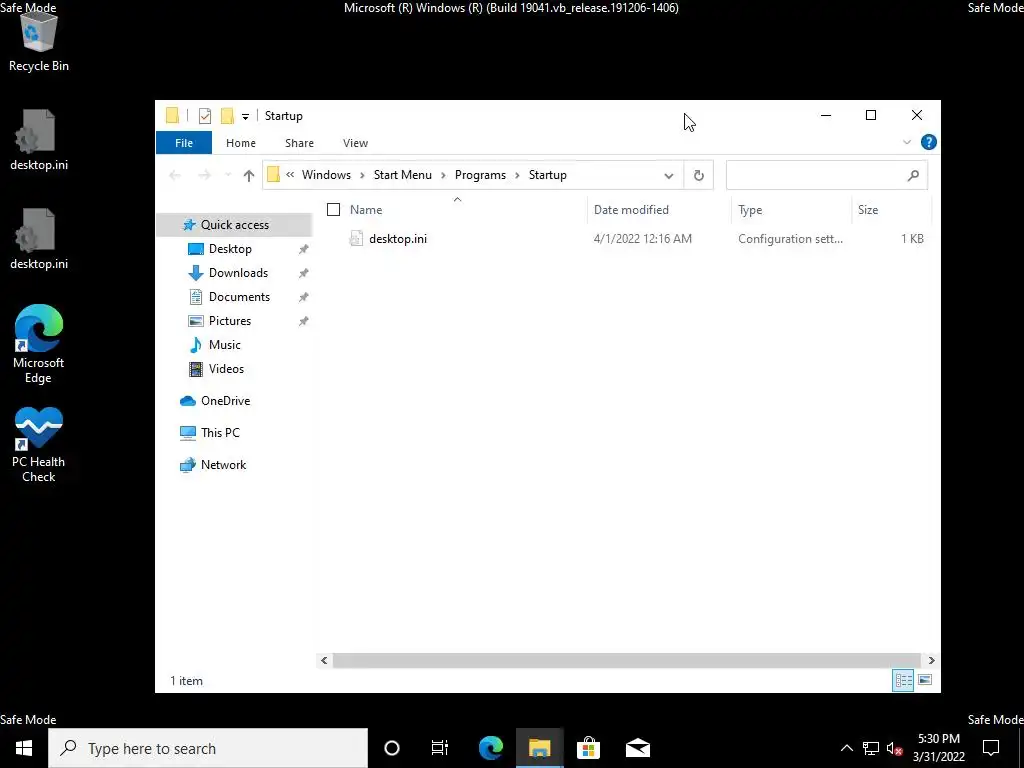Open address bar history dropdown
1024x768 pixels.
click(x=668, y=176)
